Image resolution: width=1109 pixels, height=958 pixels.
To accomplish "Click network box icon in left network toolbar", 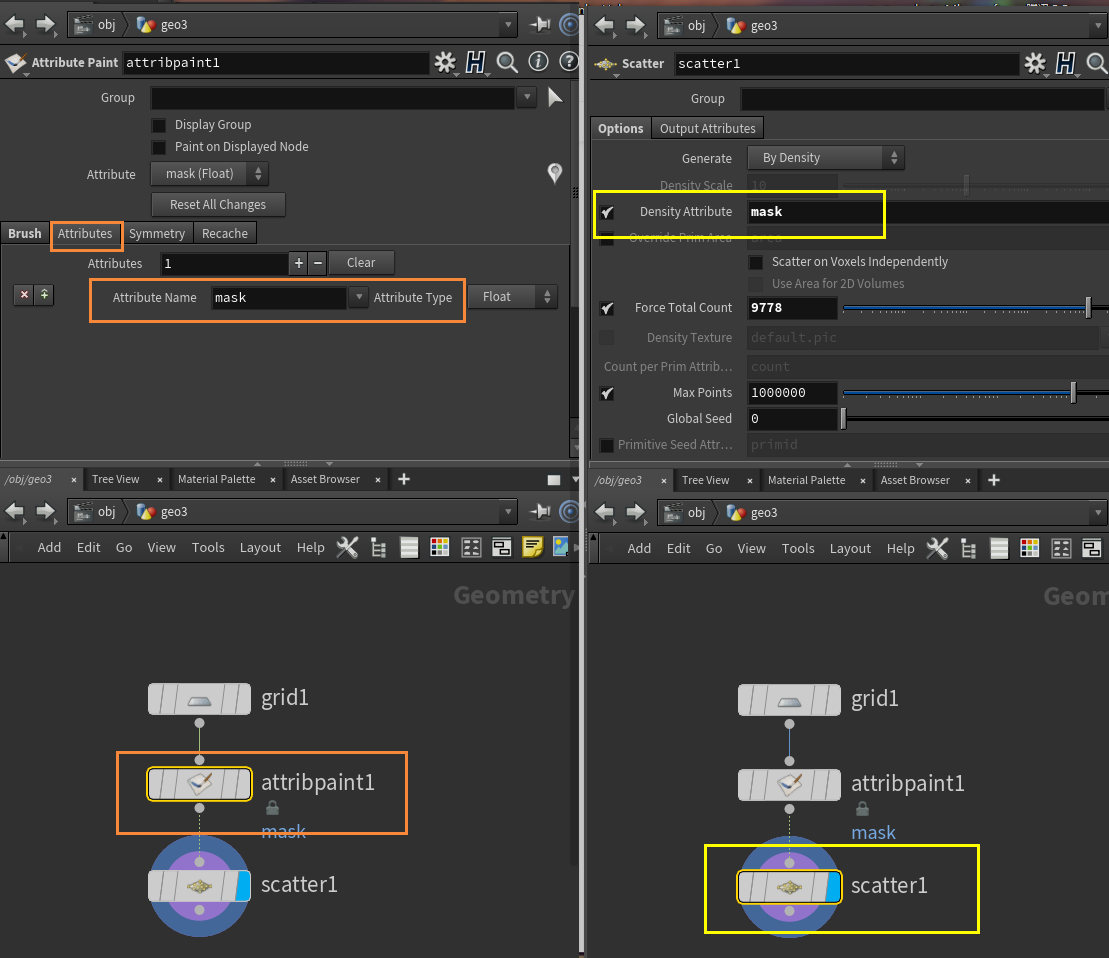I will pos(501,547).
